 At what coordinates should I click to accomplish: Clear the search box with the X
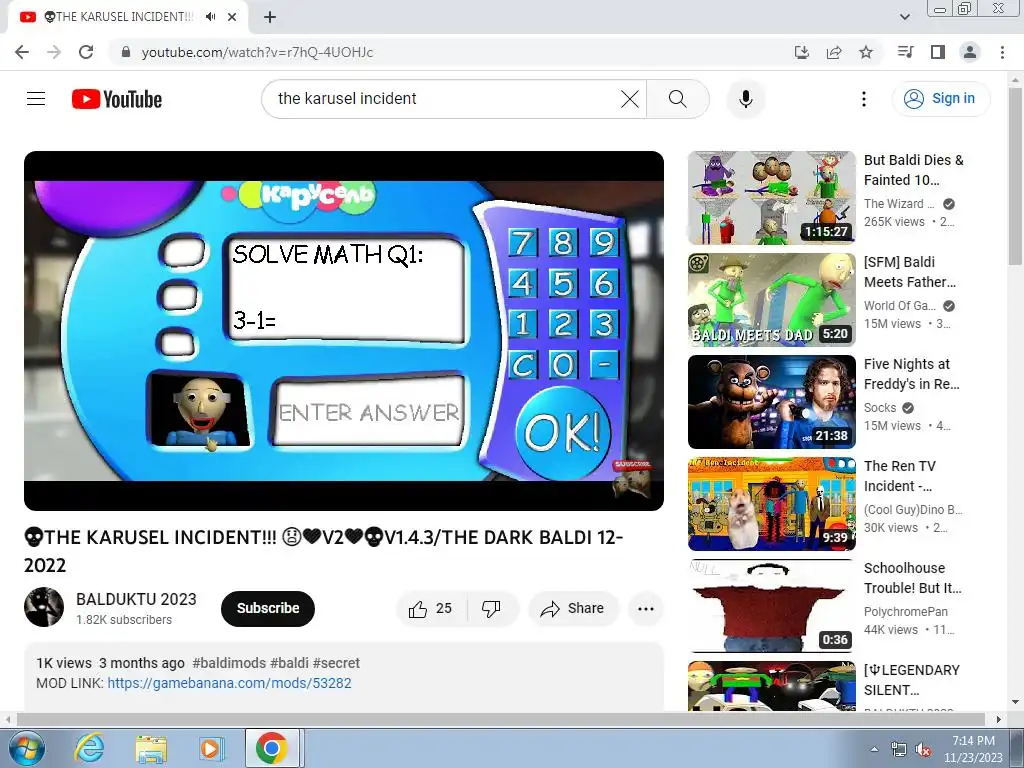click(x=630, y=99)
